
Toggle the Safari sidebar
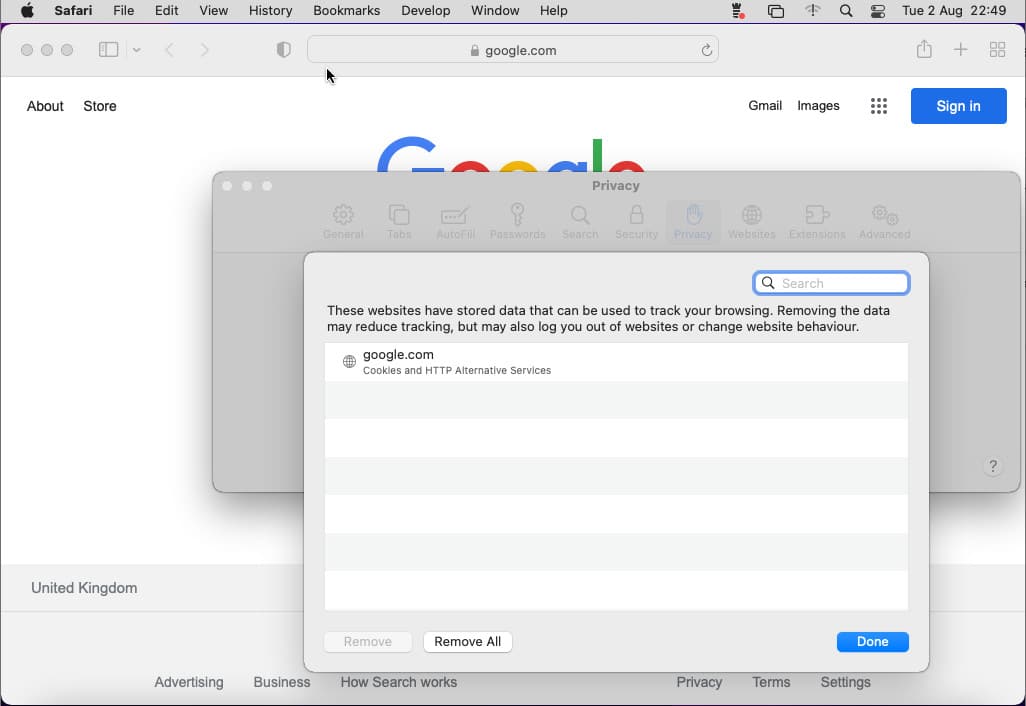(x=108, y=50)
